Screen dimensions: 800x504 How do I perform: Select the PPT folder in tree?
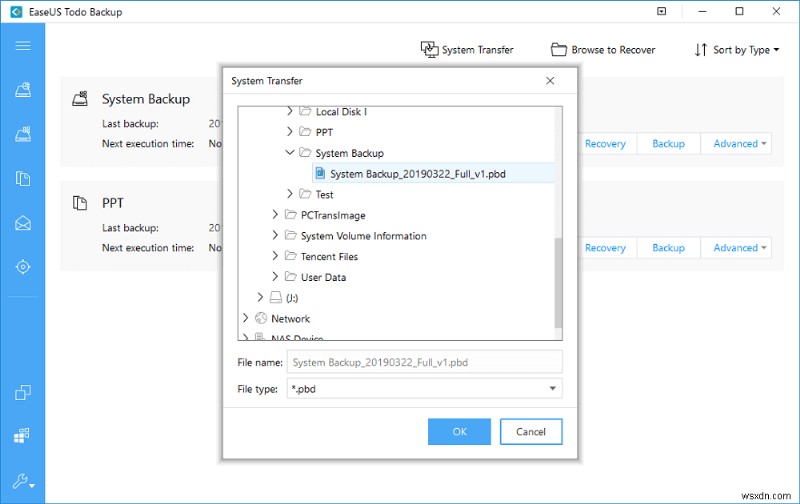coord(324,133)
